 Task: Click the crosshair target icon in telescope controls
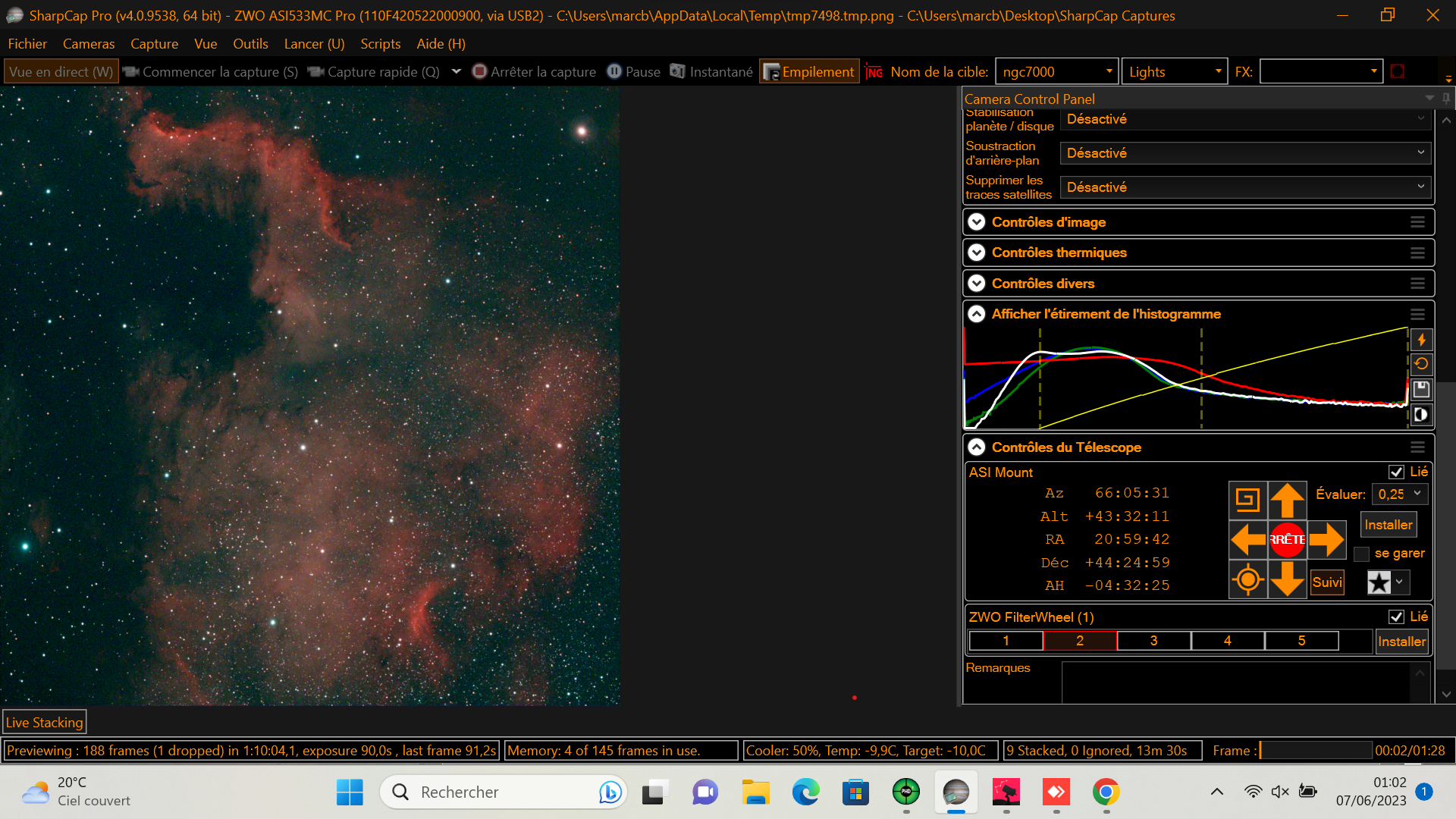(x=1247, y=580)
